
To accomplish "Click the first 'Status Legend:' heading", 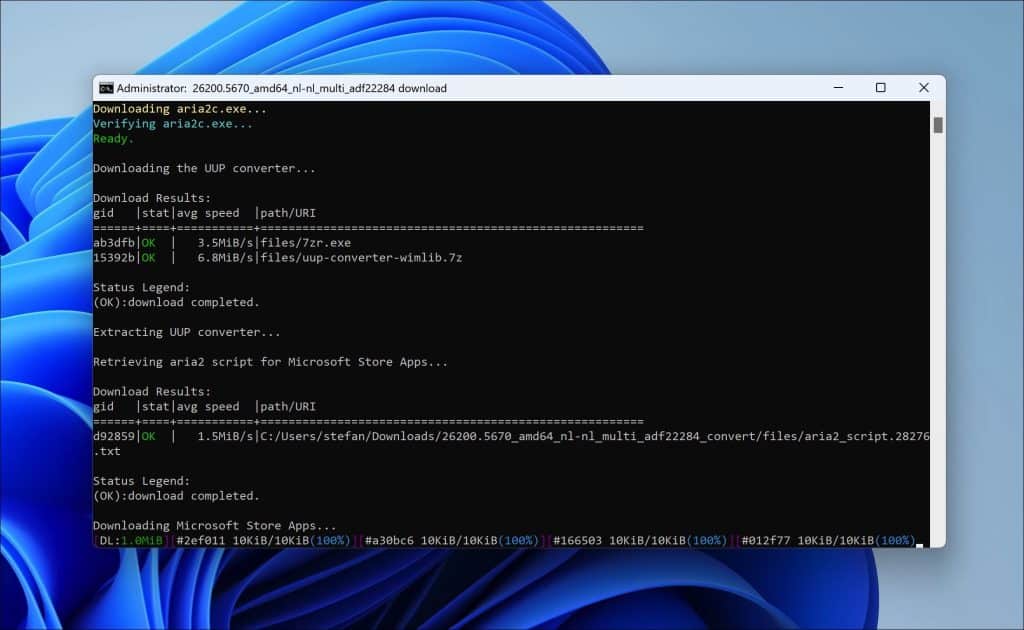I will pyautogui.click(x=141, y=287).
